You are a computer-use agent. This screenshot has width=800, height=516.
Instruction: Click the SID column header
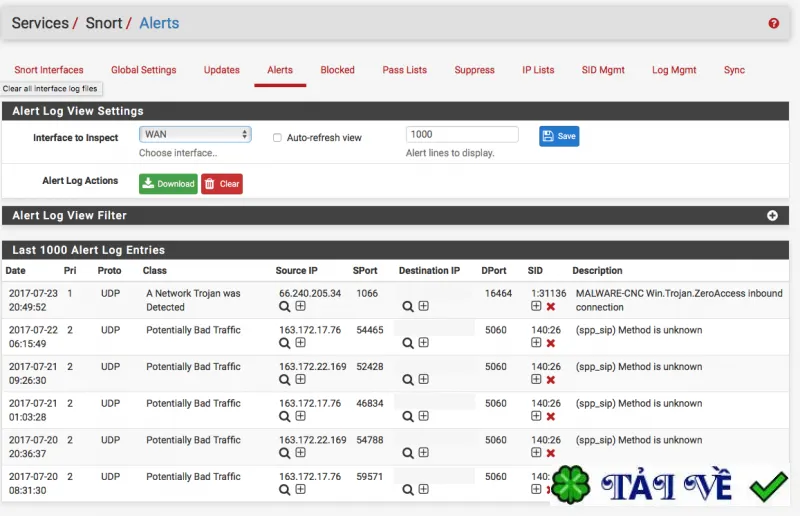coord(535,271)
